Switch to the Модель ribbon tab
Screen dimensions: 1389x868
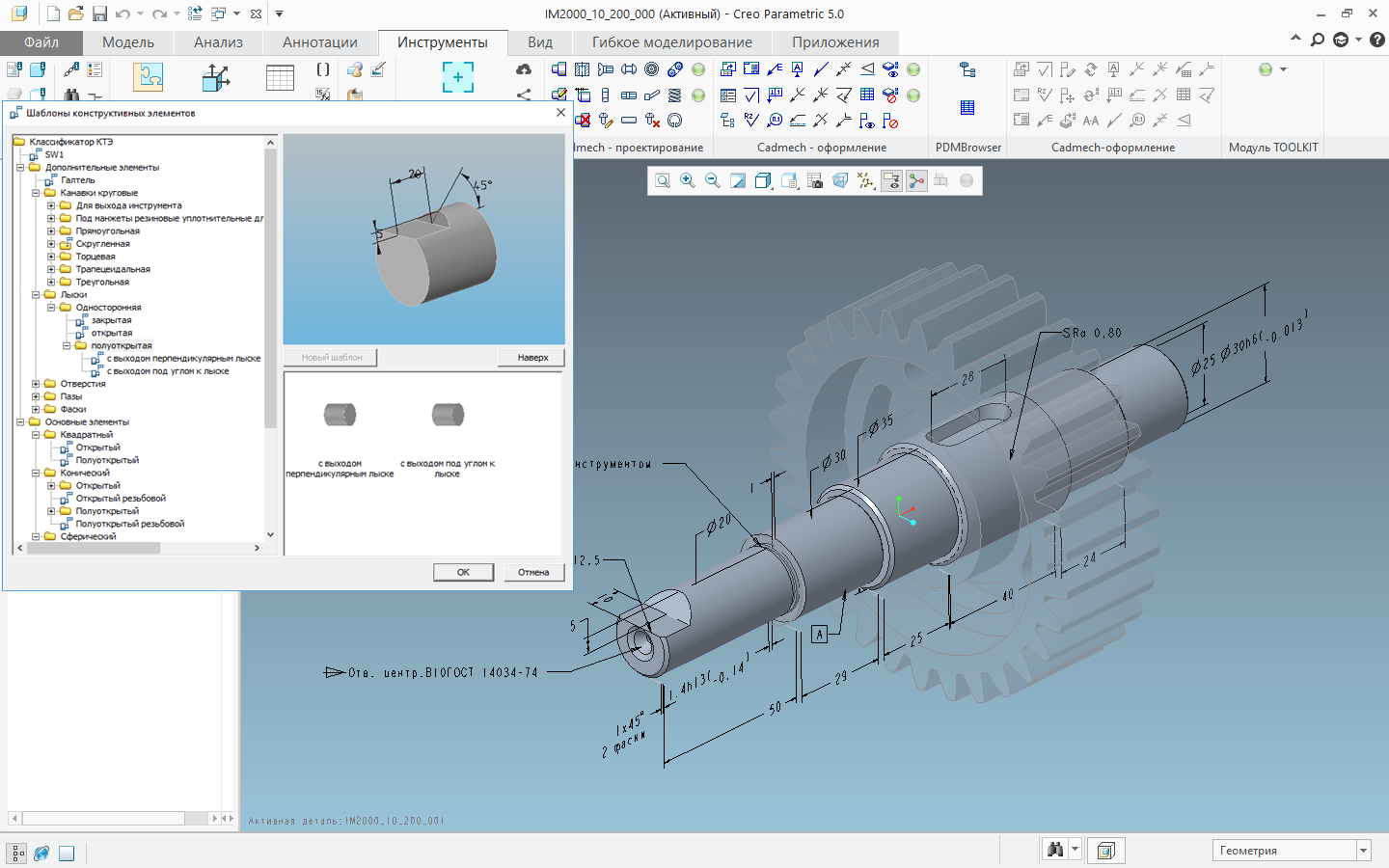tap(128, 42)
